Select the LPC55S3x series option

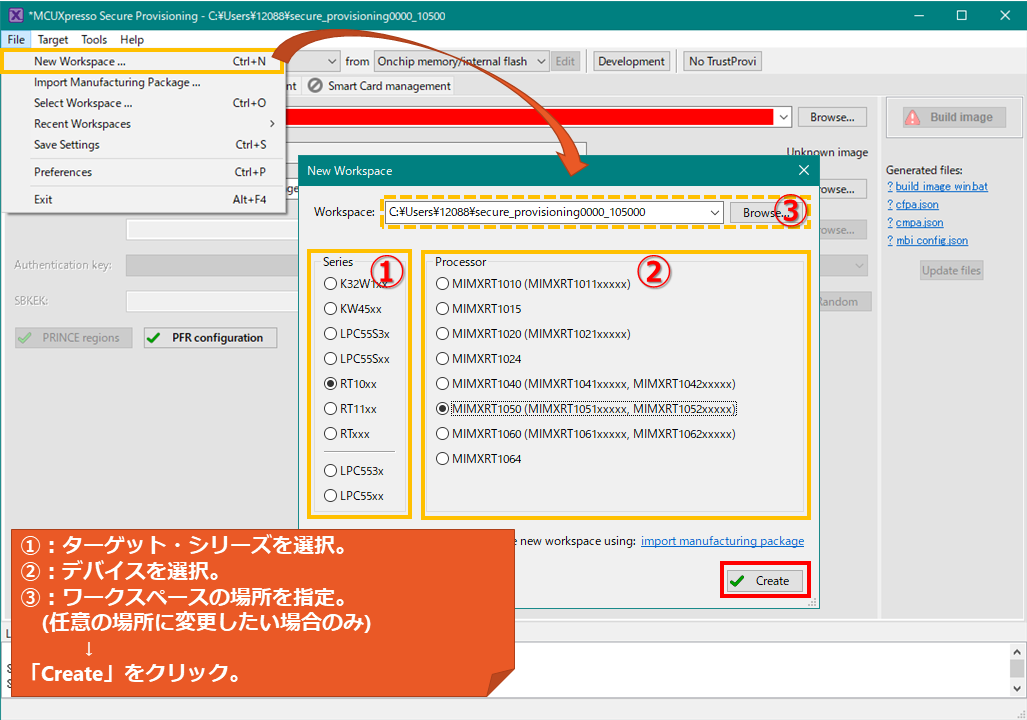pos(331,334)
